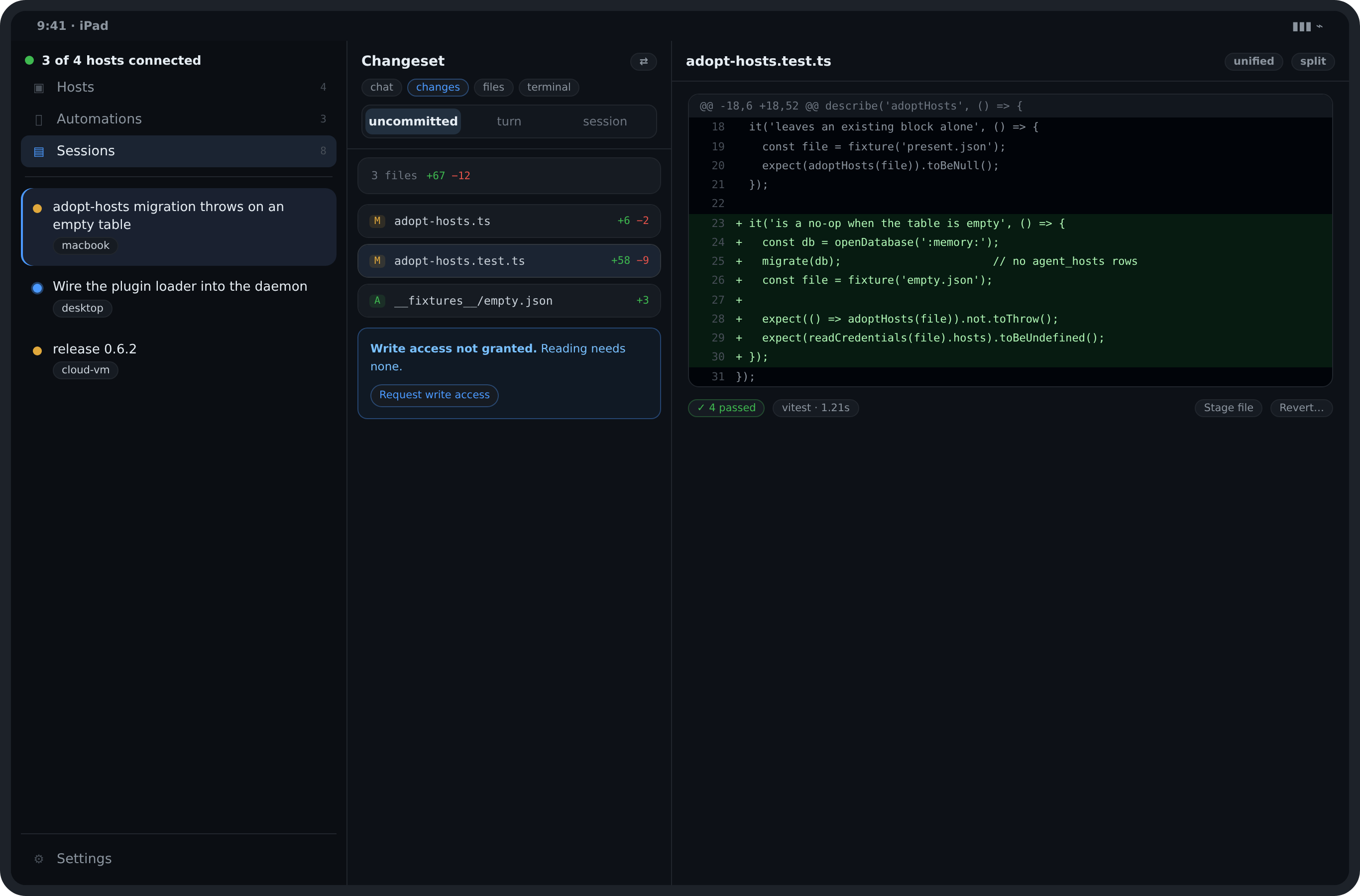
Task: Open the Hosts section
Action: point(179,88)
